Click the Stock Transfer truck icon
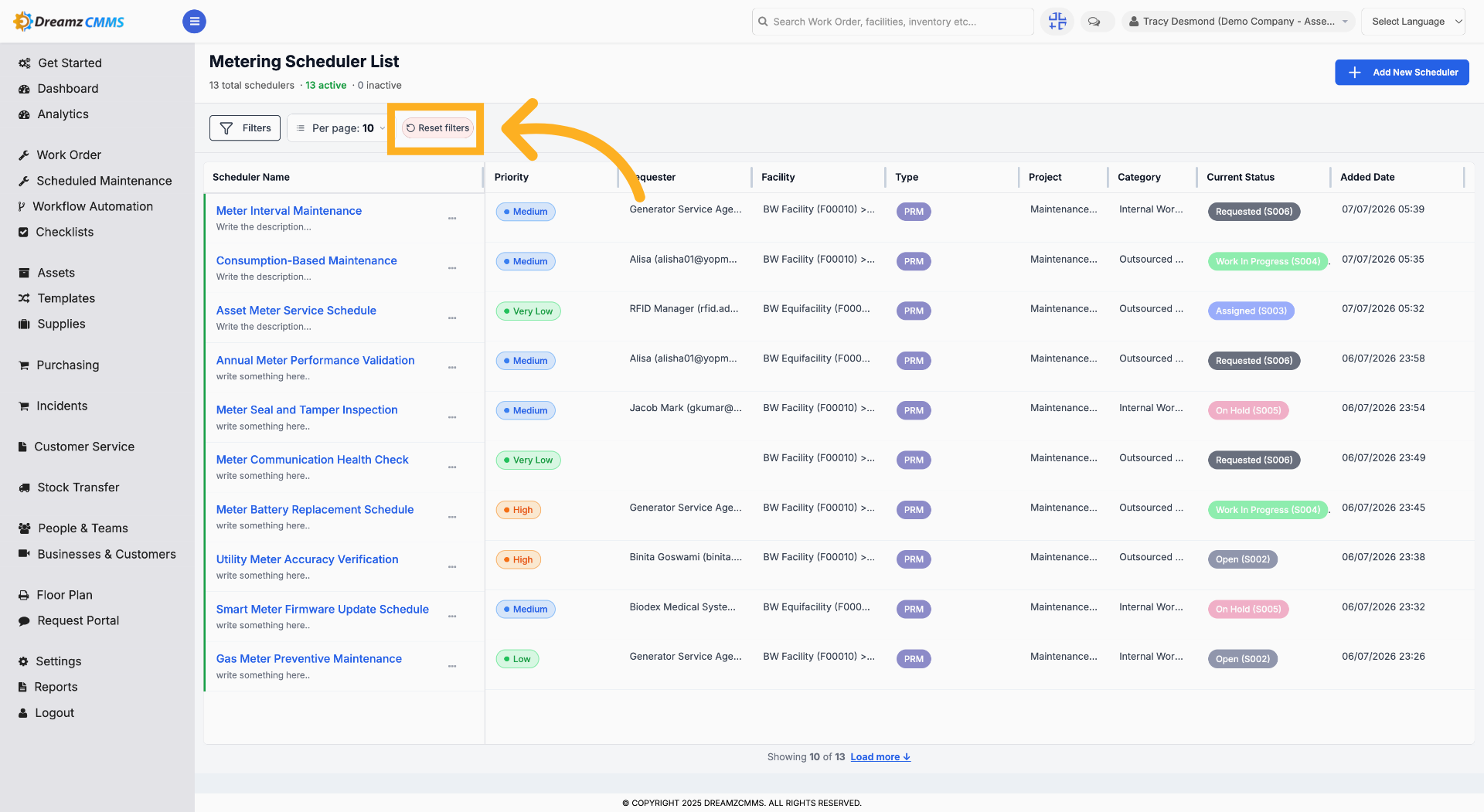 coord(24,488)
